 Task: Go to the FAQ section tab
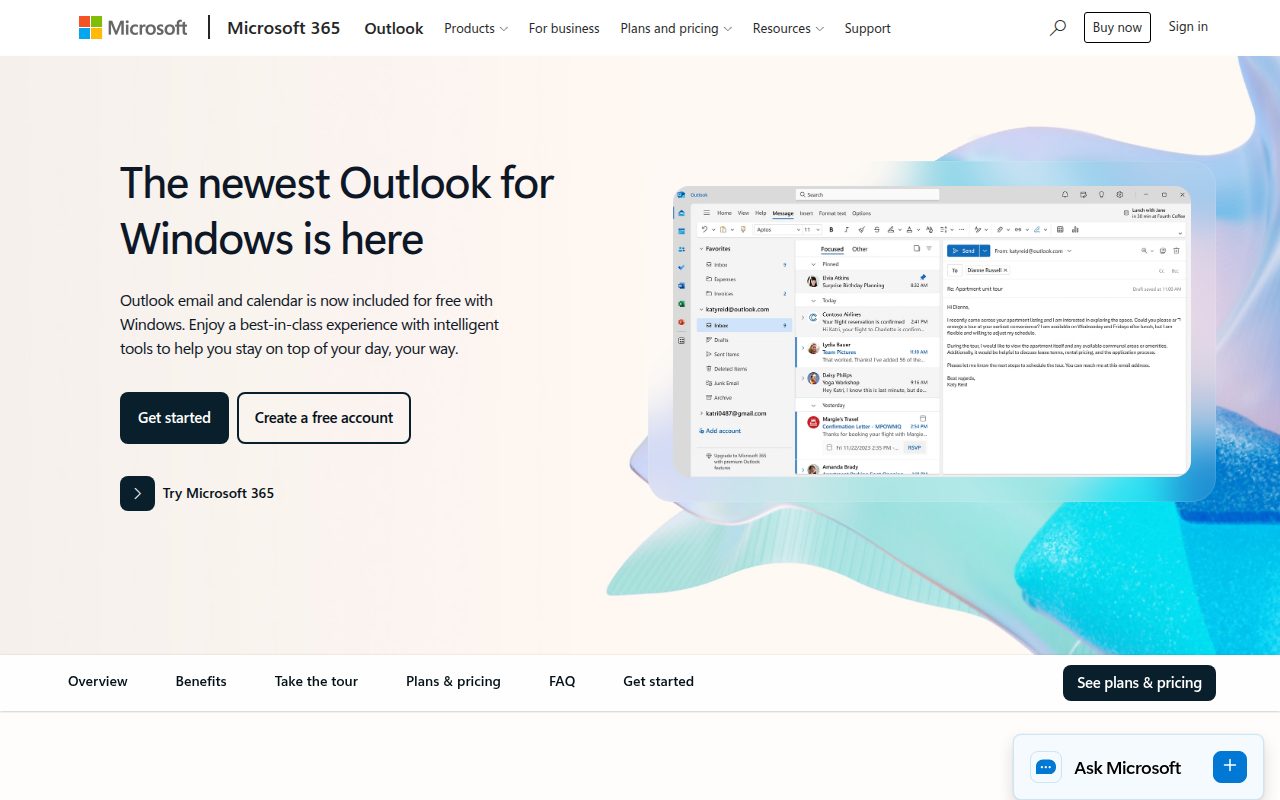pyautogui.click(x=562, y=681)
